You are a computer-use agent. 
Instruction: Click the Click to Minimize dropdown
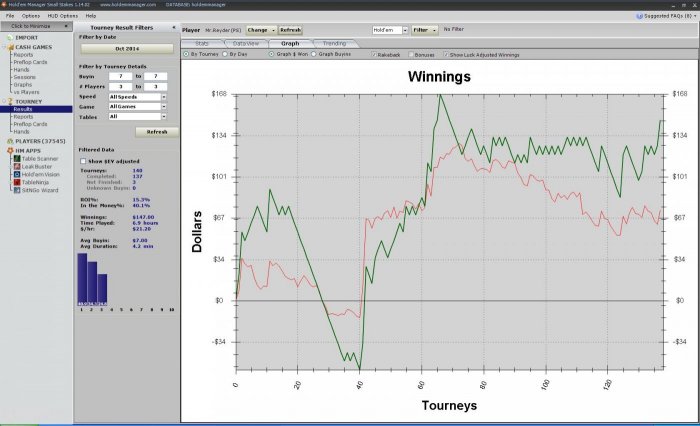coord(36,26)
